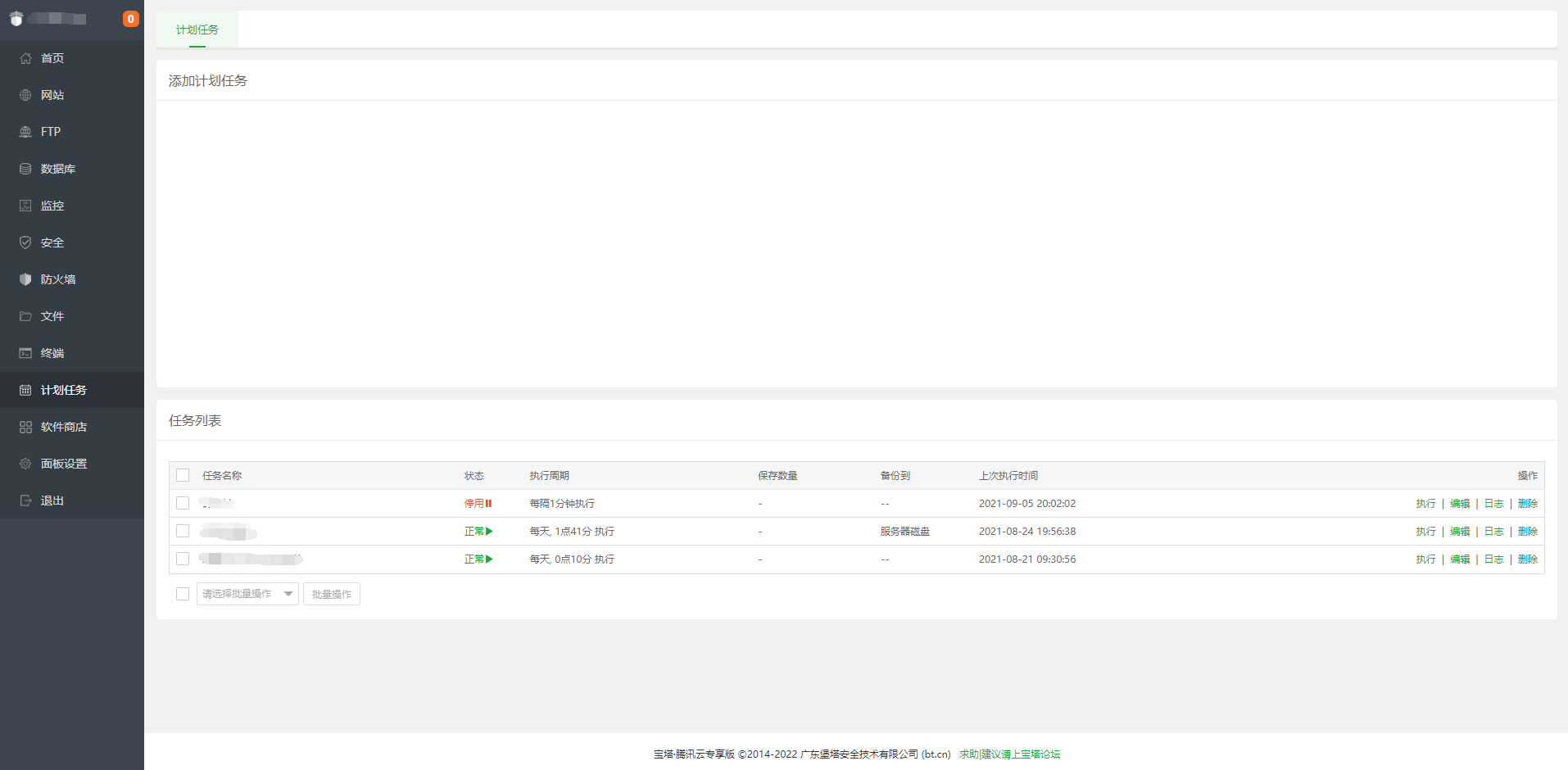Click 执行 for the 每天 0点10分 task
This screenshot has height=770, width=1568.
coord(1425,559)
